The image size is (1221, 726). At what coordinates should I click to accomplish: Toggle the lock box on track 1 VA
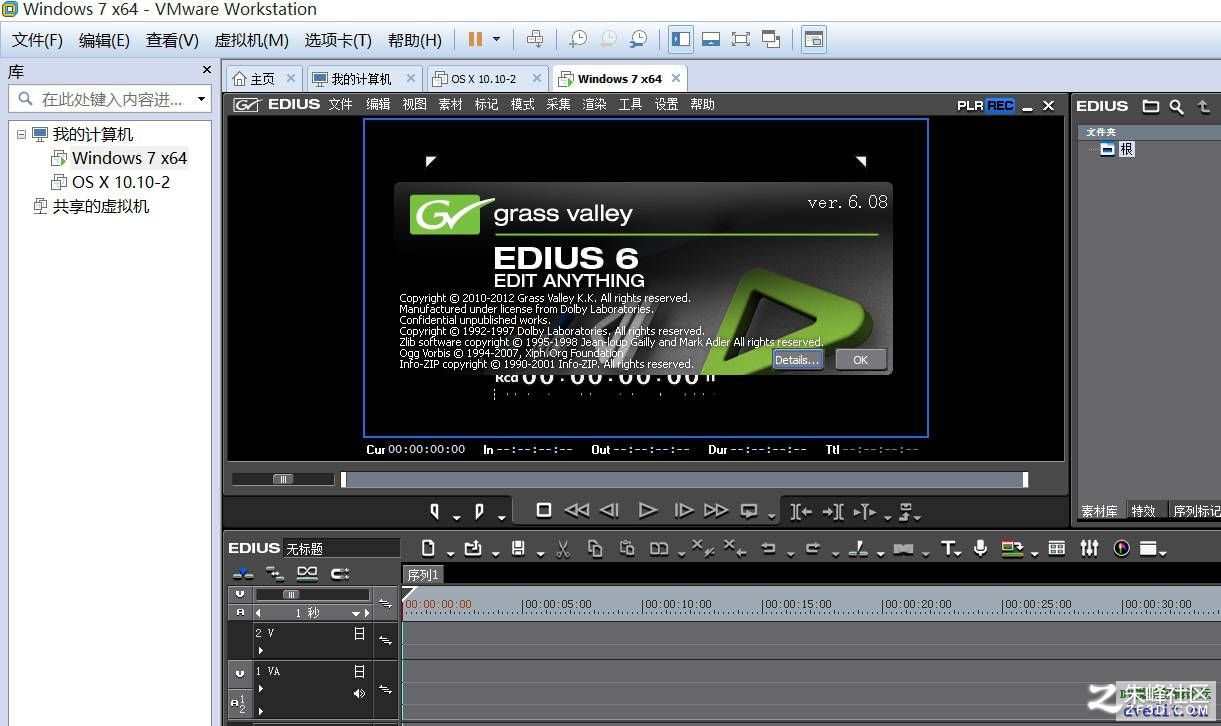(x=359, y=672)
